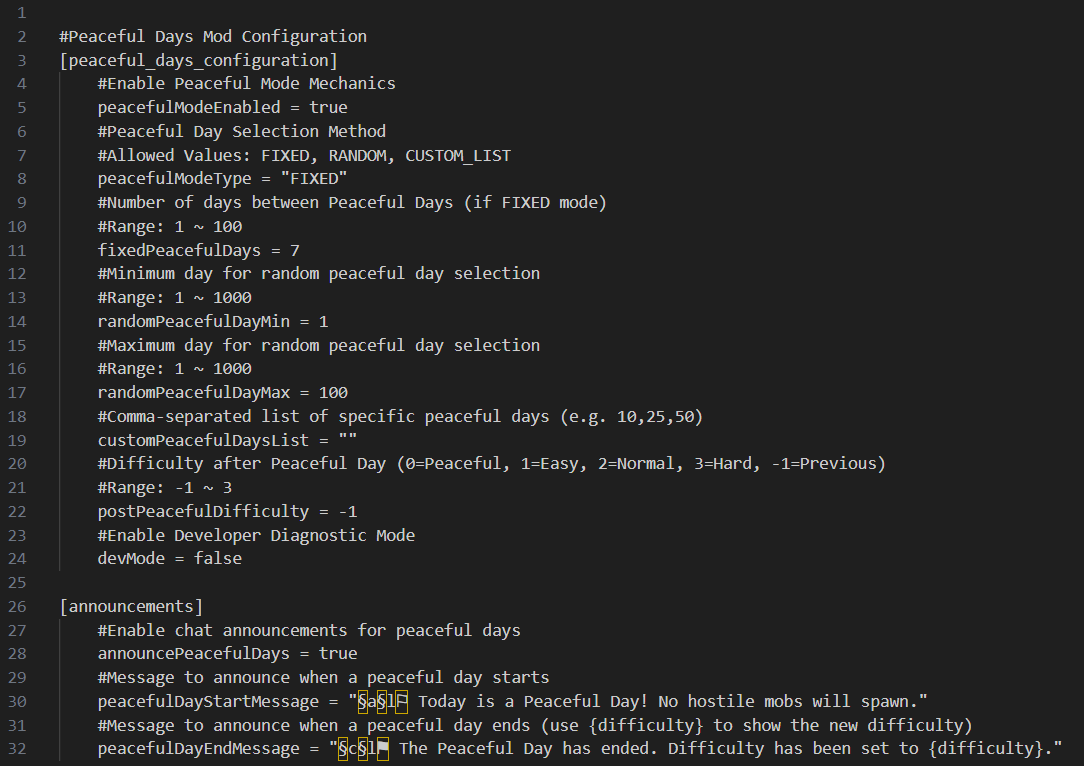
Task: Click CUSTOM_LIST in the allowed values comment
Action: (x=457, y=155)
